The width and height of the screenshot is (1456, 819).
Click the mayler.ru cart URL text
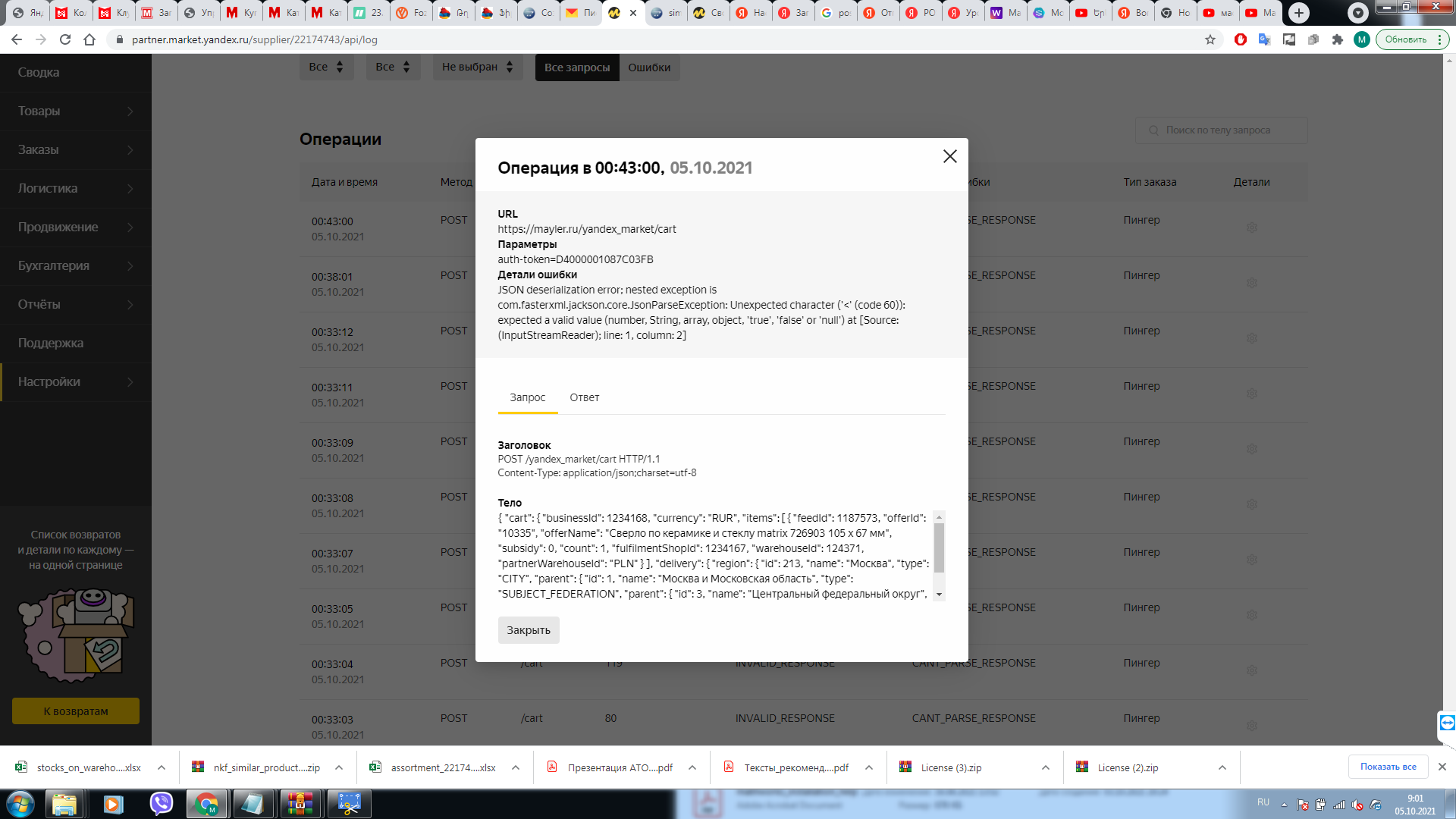(587, 229)
